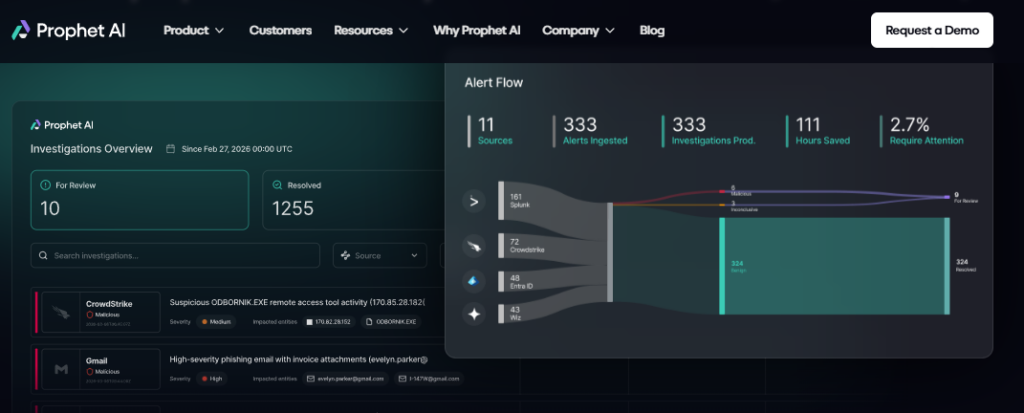Focus the Search investigations field
Screen dimensions: 1024x413
(175, 256)
